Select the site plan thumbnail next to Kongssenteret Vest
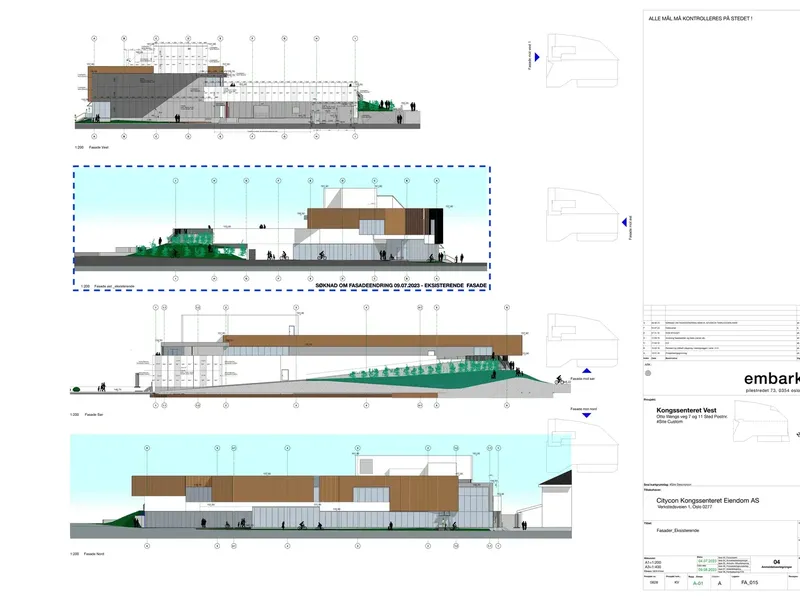800x600 pixels. [x=759, y=421]
